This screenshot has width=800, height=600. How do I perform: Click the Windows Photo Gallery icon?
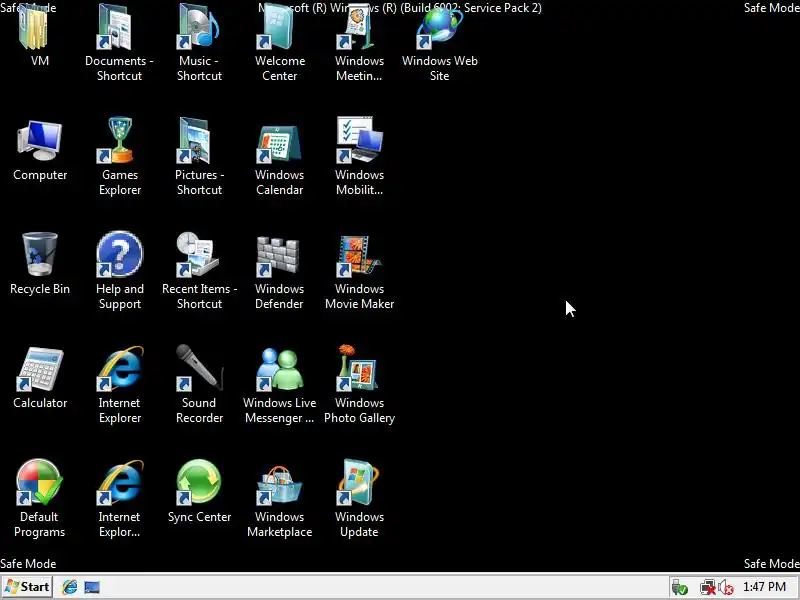point(359,368)
